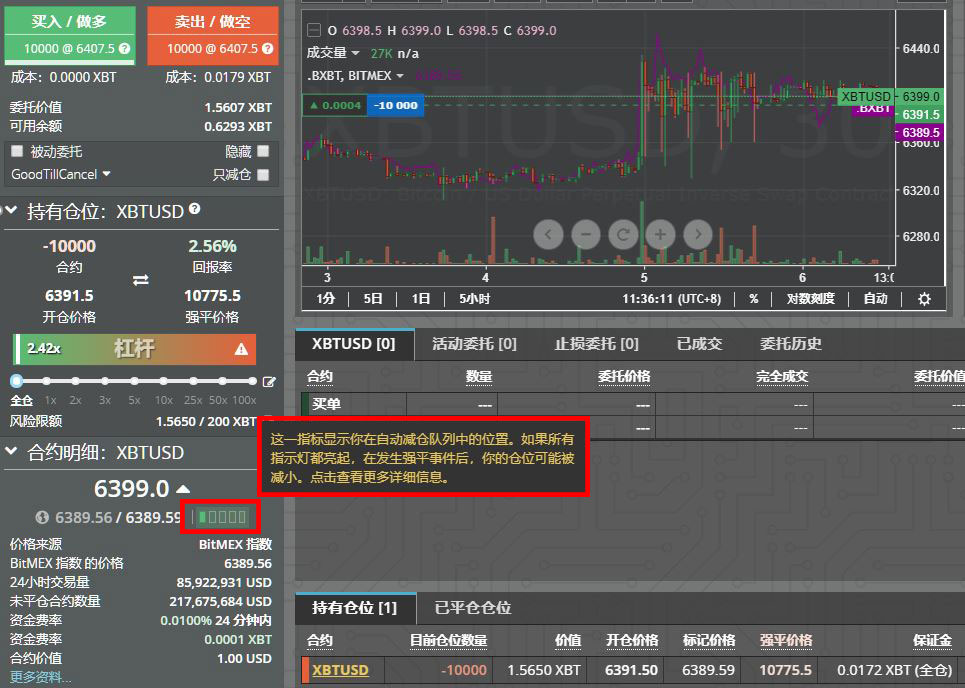This screenshot has height=688, width=965.
Task: Open the .BXBT, BITMEX dropdown arrow
Action: pos(400,76)
